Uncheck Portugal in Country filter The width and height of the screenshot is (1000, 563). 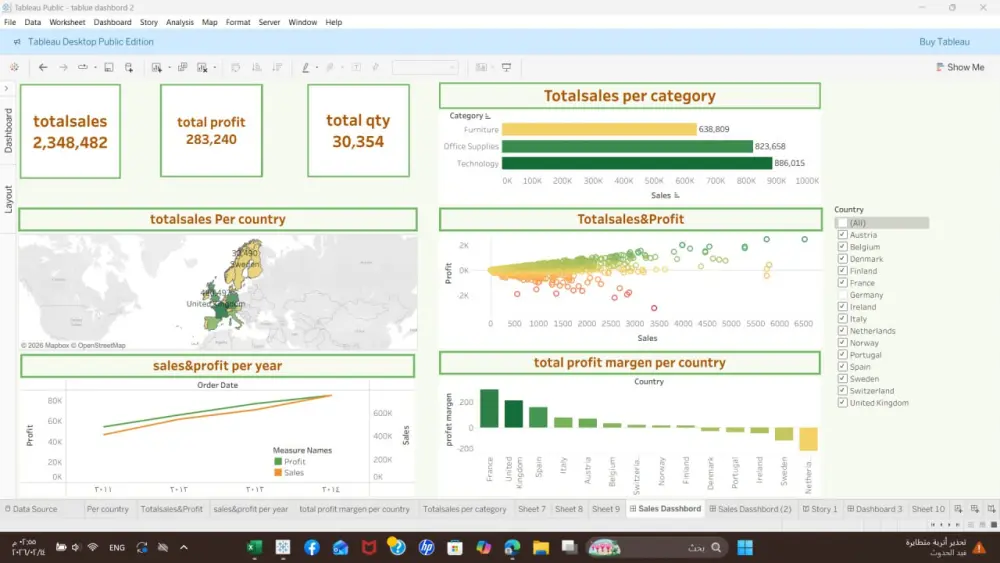pos(842,355)
